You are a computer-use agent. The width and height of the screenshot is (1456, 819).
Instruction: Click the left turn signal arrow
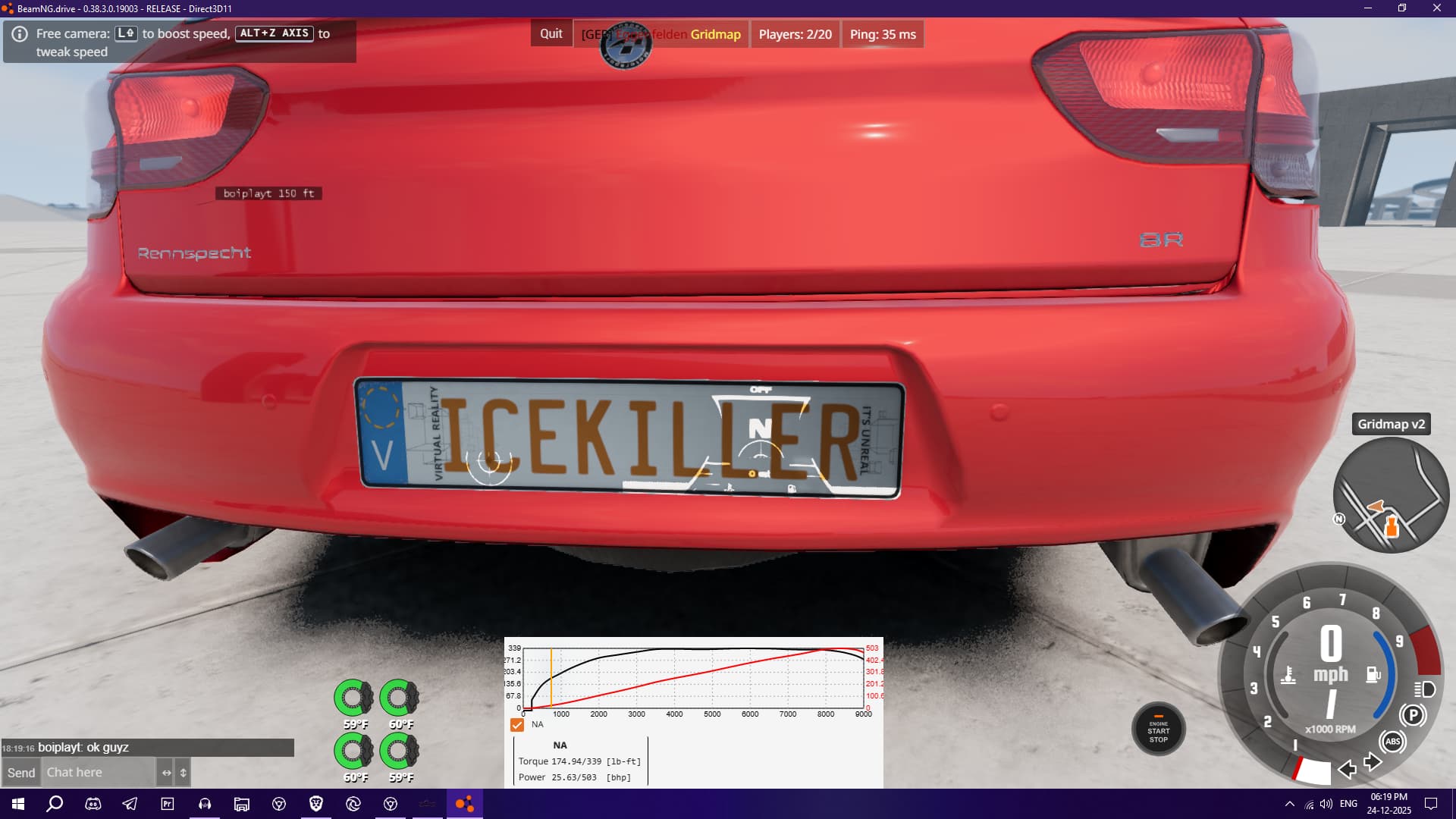coord(1347,770)
